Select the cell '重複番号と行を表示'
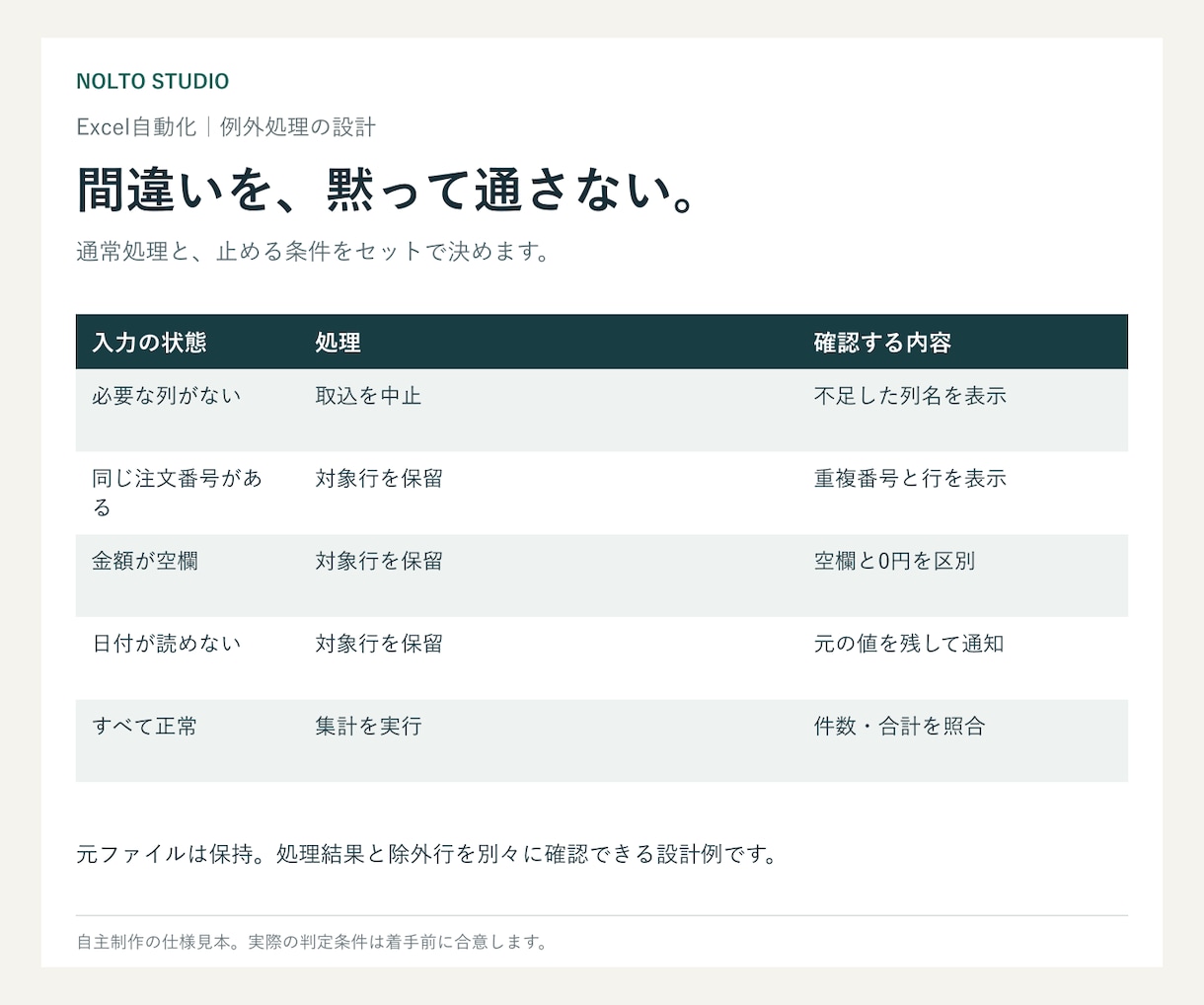 (x=910, y=479)
